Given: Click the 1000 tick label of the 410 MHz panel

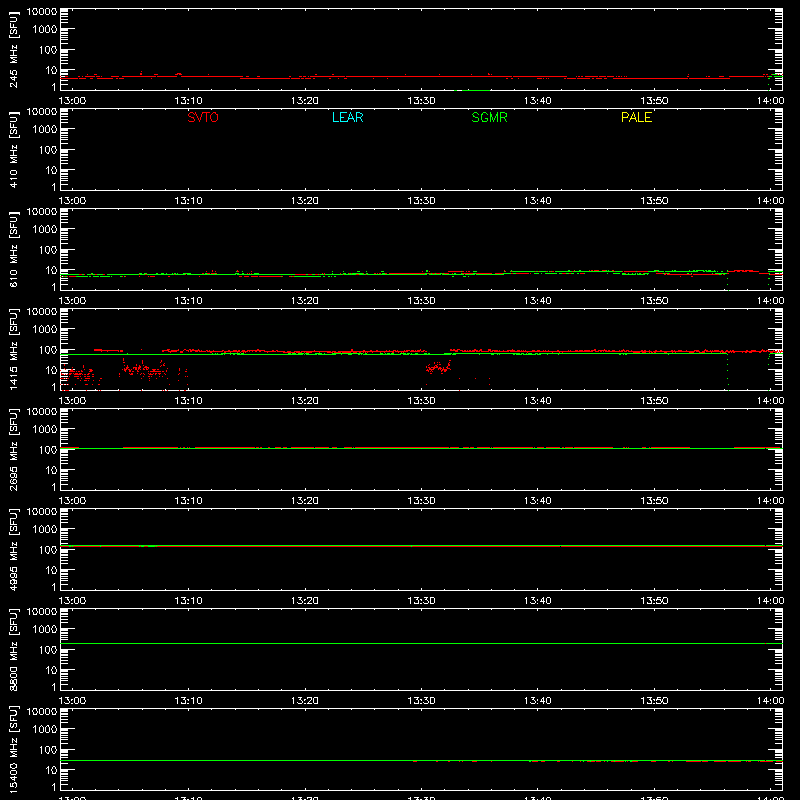Looking at the screenshot, I should pos(45,129).
